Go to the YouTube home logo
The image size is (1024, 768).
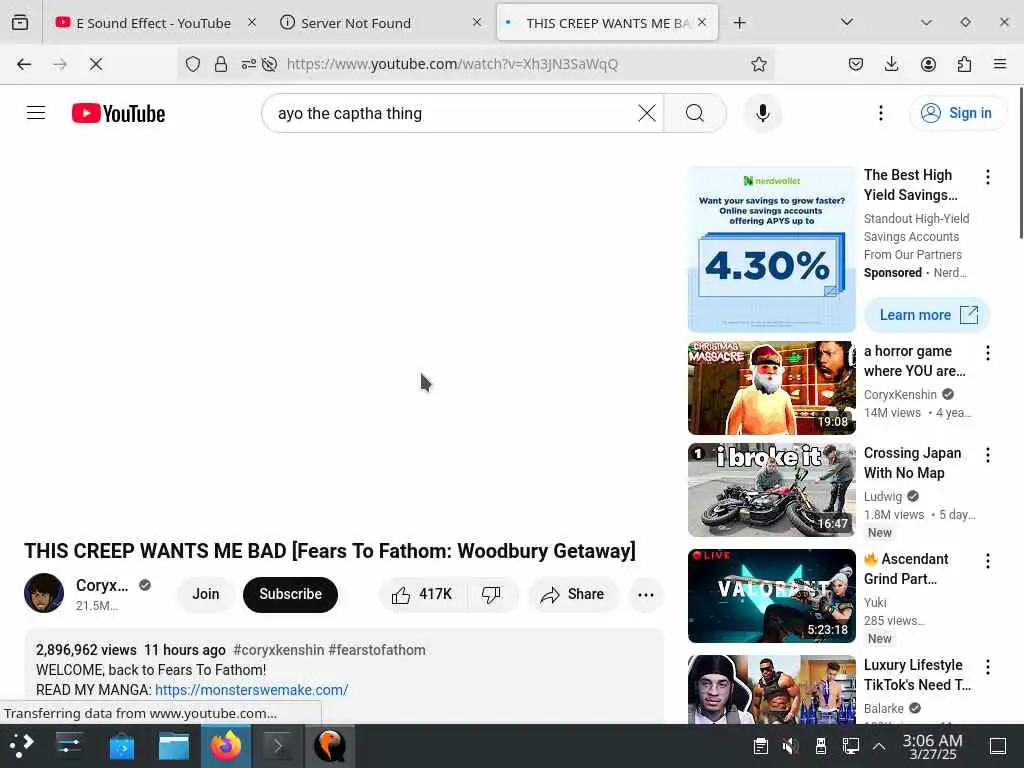click(118, 113)
